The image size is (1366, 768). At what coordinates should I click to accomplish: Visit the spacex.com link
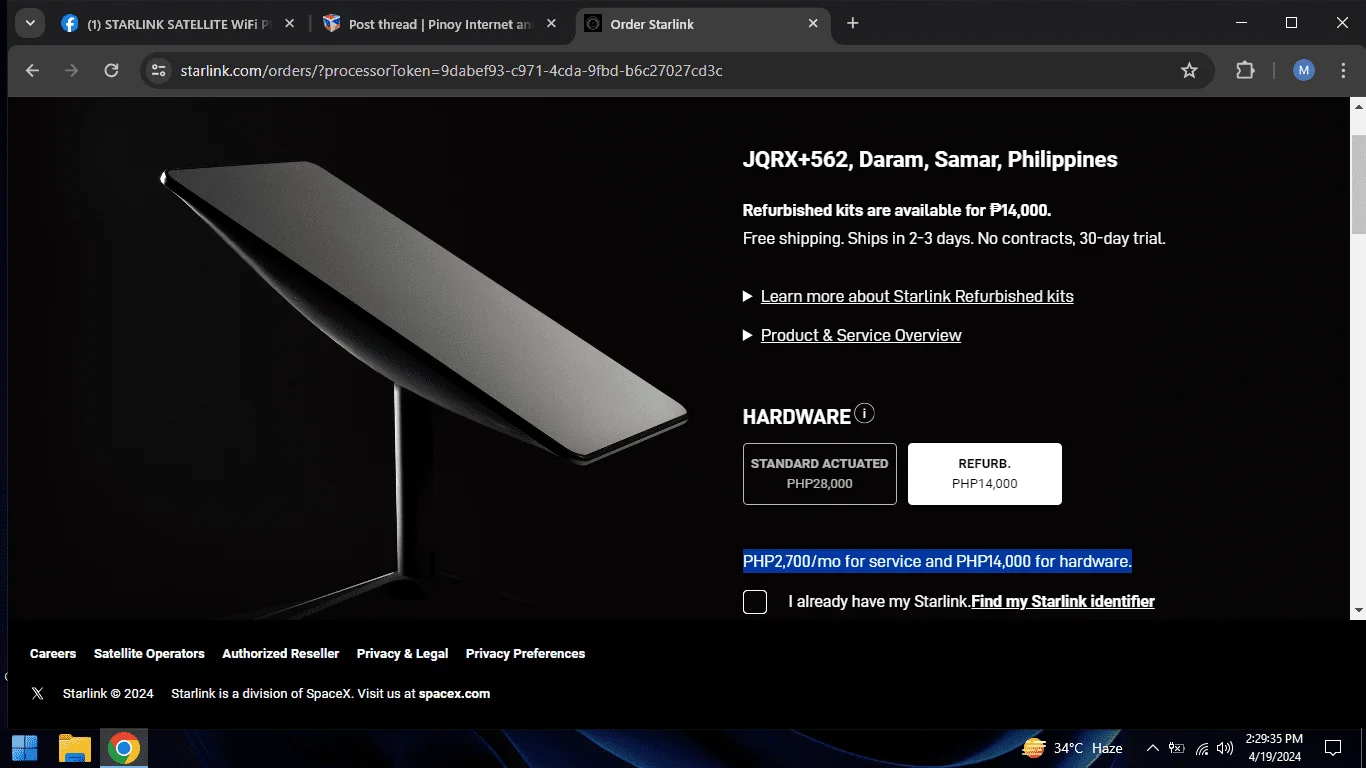[x=454, y=693]
